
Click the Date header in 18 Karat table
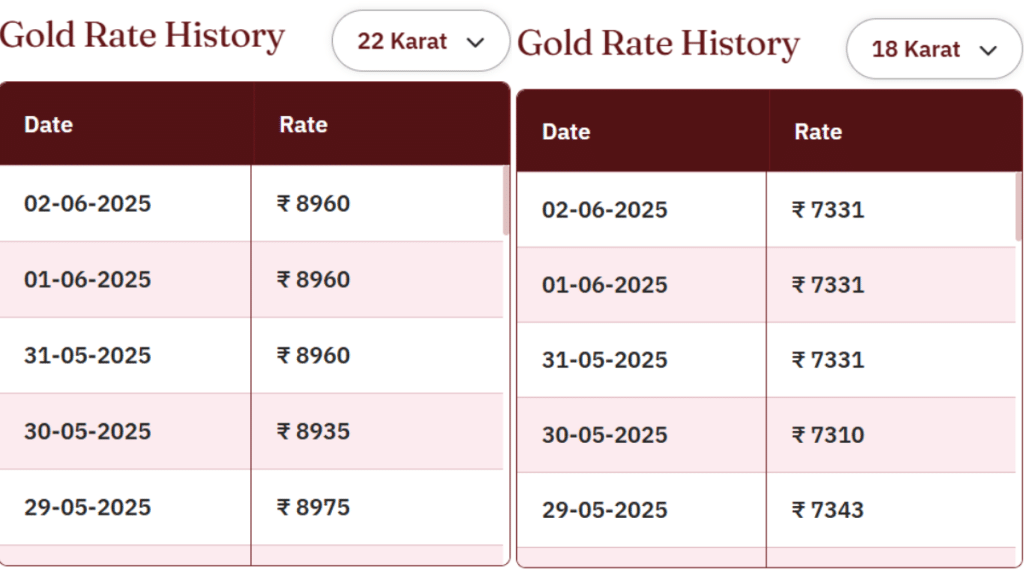[x=566, y=131]
